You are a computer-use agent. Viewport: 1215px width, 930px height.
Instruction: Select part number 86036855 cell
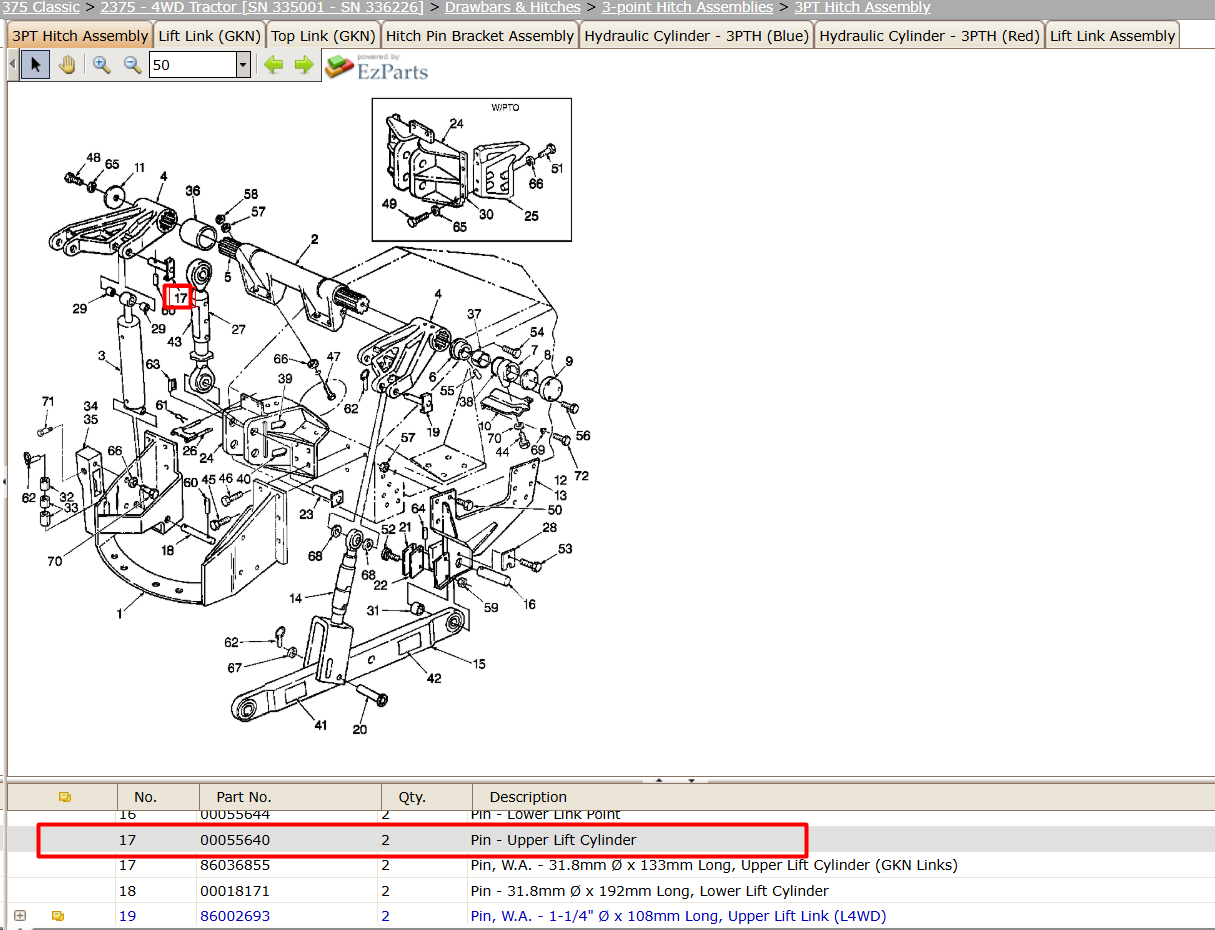235,865
